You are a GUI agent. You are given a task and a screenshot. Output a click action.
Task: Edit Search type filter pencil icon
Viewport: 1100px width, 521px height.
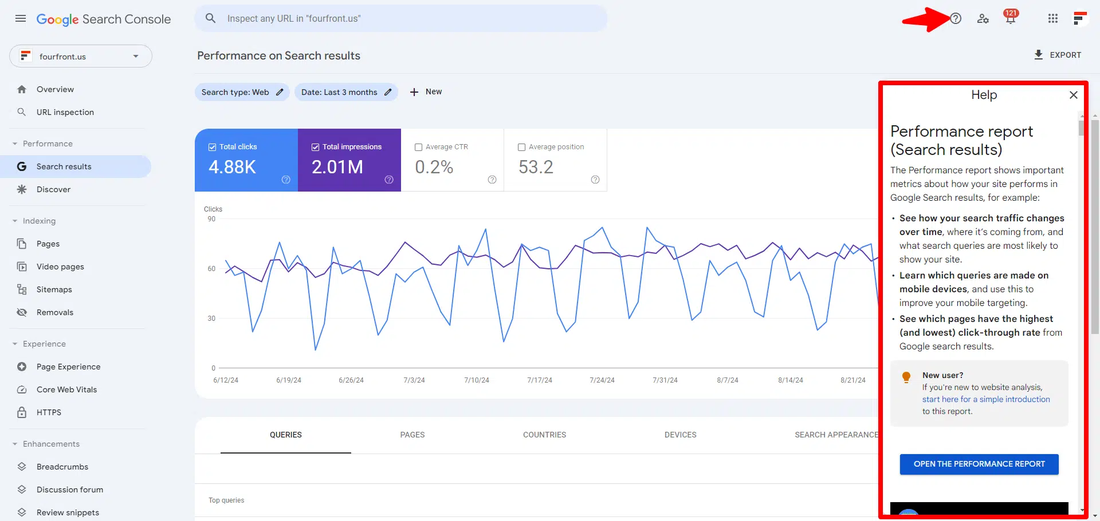pyautogui.click(x=280, y=92)
